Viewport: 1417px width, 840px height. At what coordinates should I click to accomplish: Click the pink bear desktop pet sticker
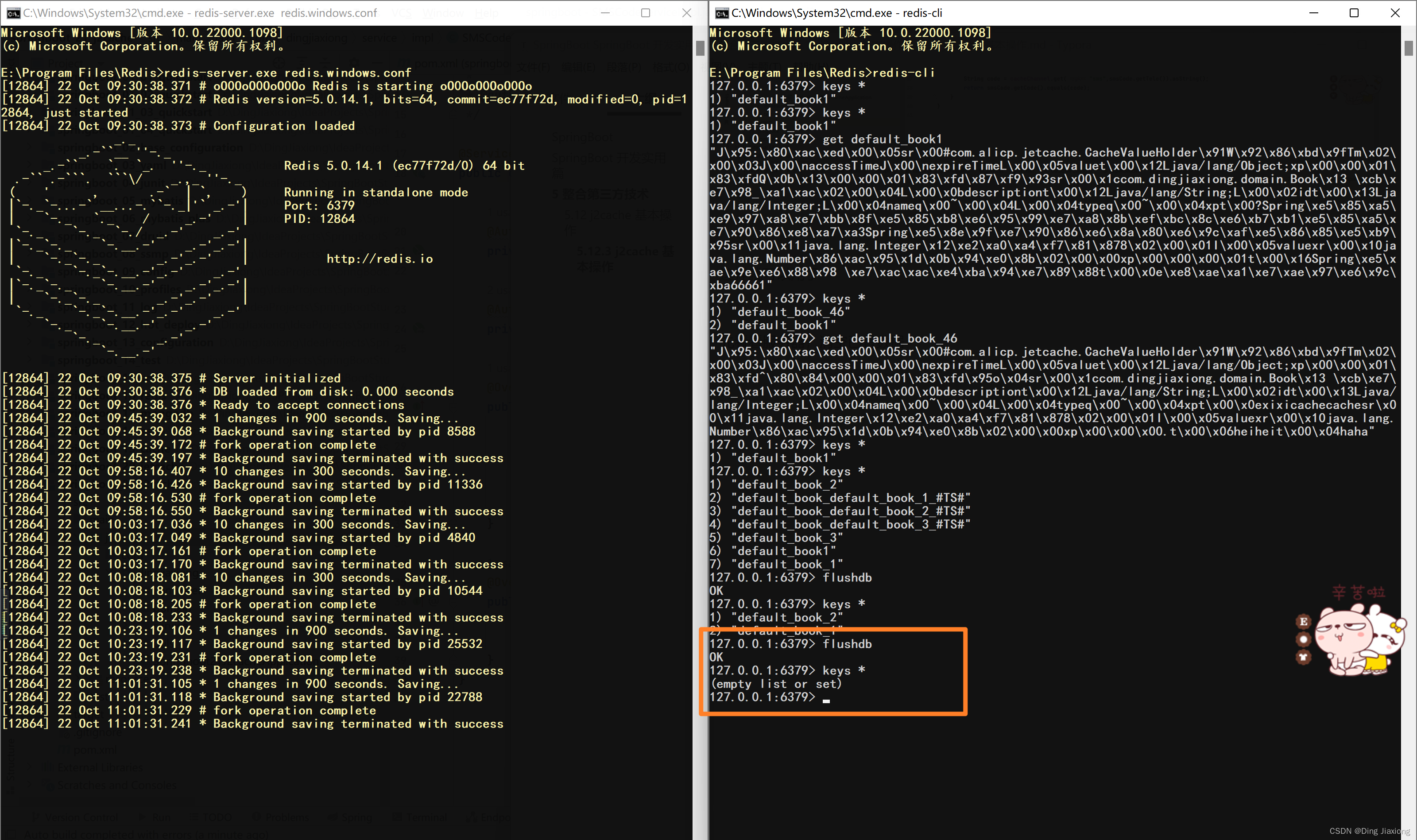[1360, 639]
